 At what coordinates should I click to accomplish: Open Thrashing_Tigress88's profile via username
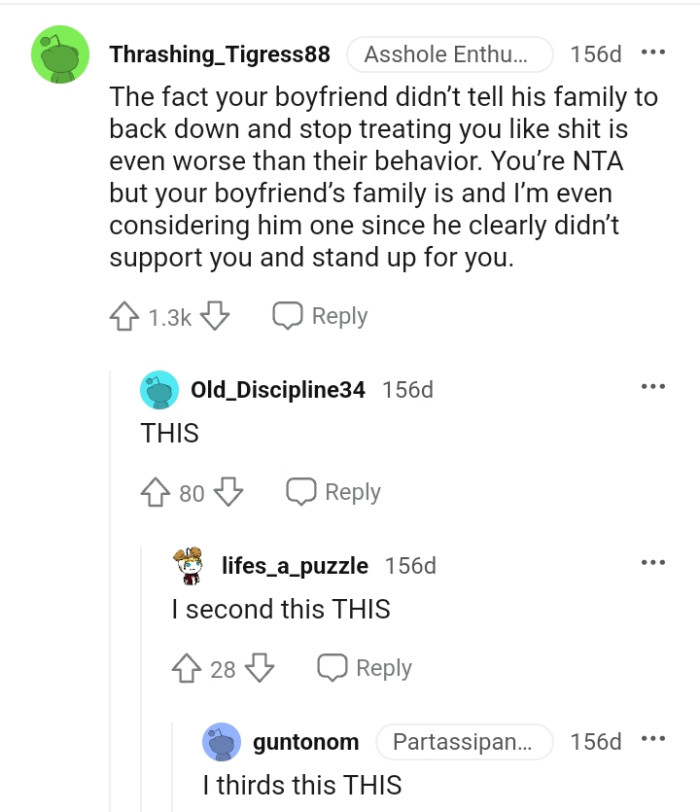click(222, 54)
